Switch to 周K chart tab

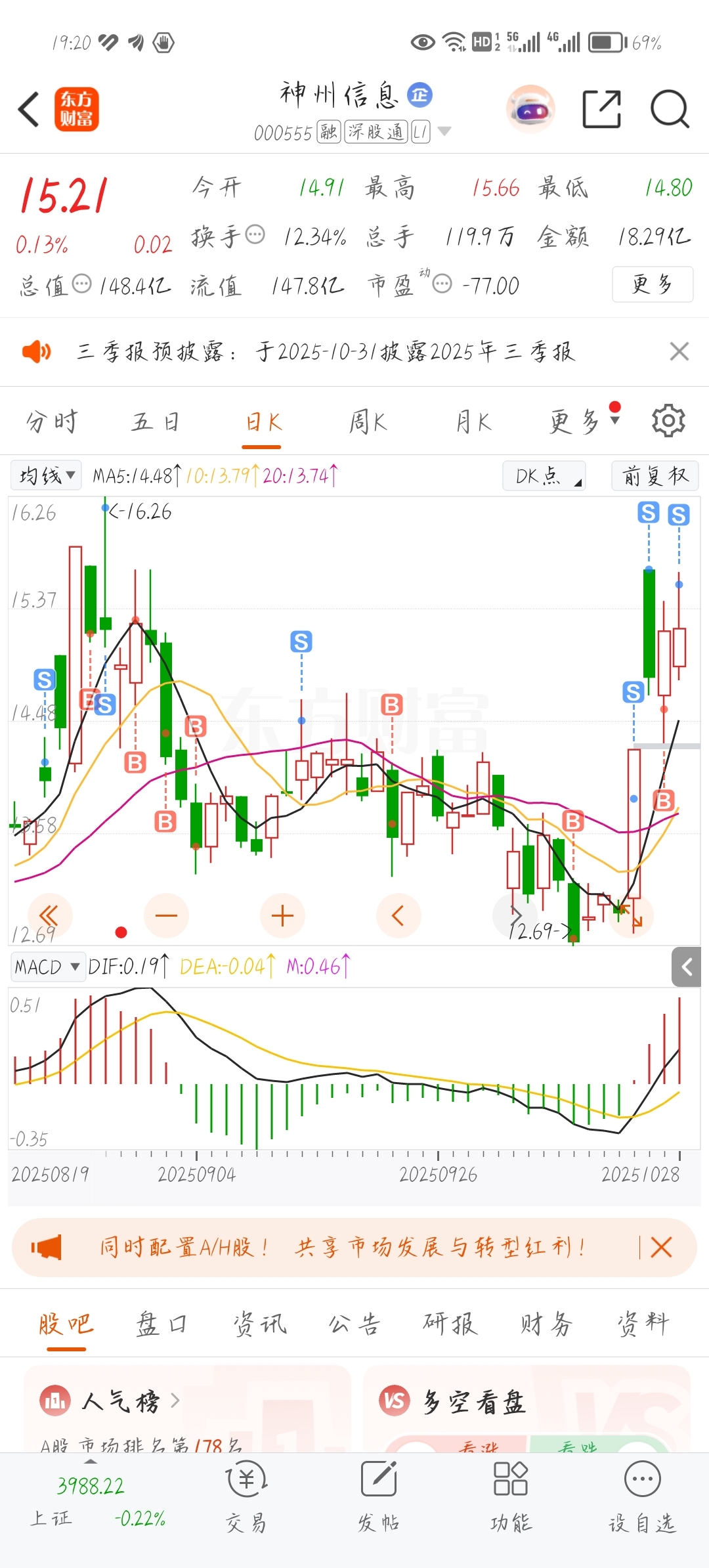(x=368, y=422)
